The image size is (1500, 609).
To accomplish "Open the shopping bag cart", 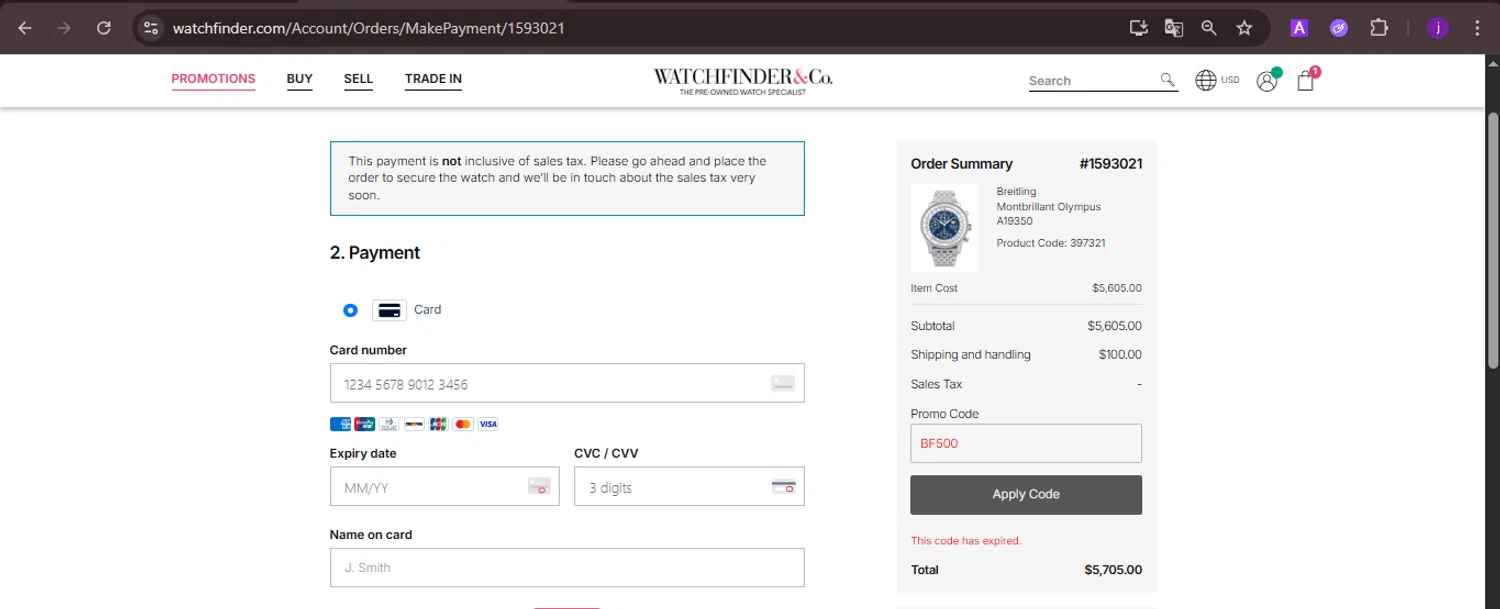I will click(1306, 80).
